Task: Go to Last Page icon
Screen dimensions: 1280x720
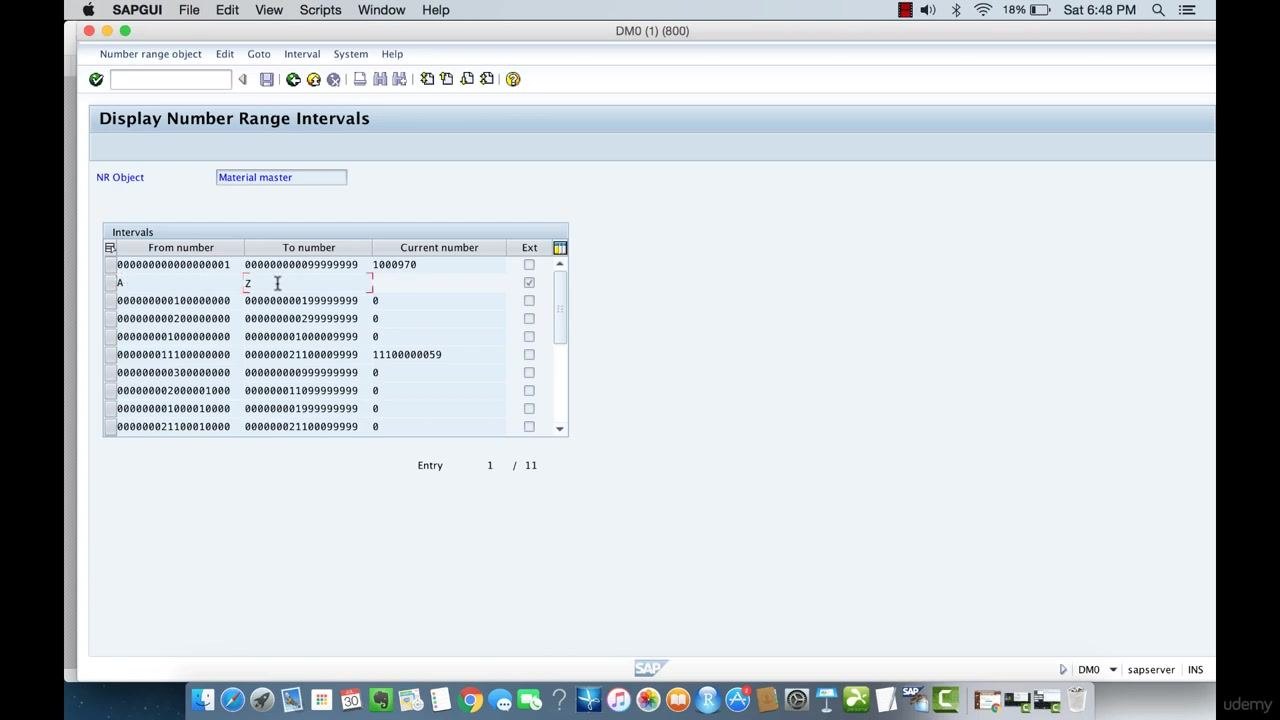Action: 487,79
